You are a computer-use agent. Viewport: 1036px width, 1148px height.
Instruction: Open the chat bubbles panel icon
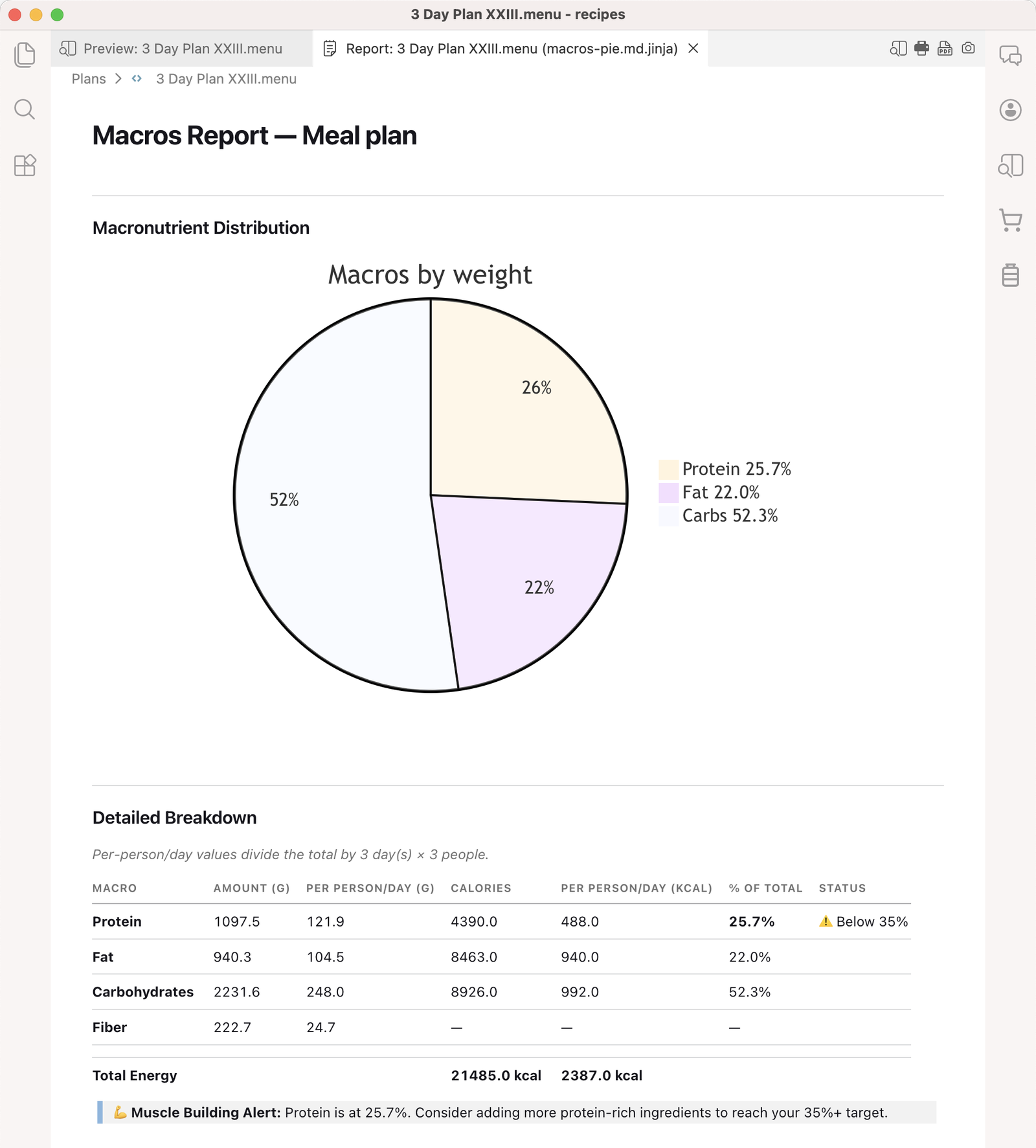point(1010,55)
